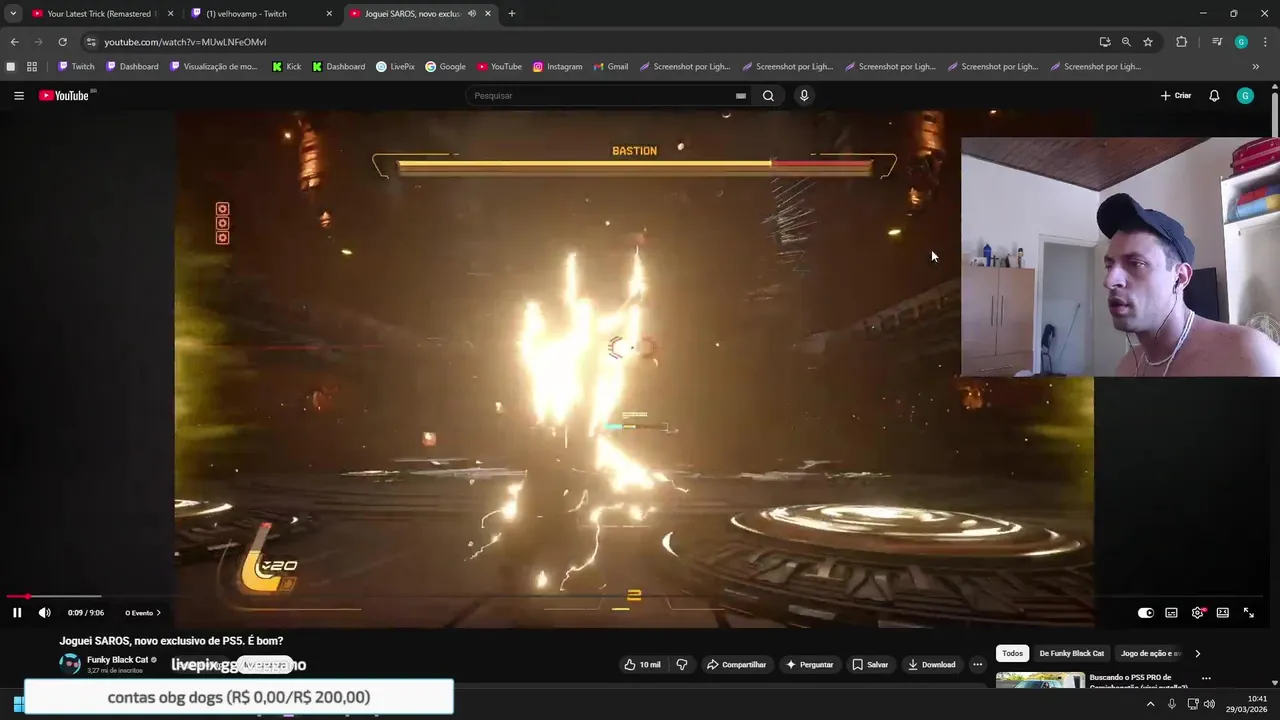1280x720 pixels.
Task: Select 'Jogo de ação e av...' chip
Action: point(1150,653)
